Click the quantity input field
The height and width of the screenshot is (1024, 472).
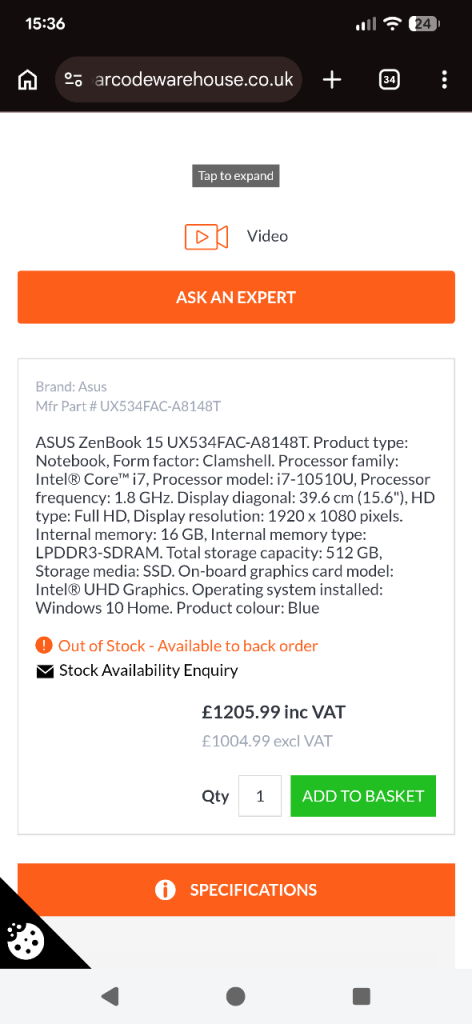(x=260, y=796)
